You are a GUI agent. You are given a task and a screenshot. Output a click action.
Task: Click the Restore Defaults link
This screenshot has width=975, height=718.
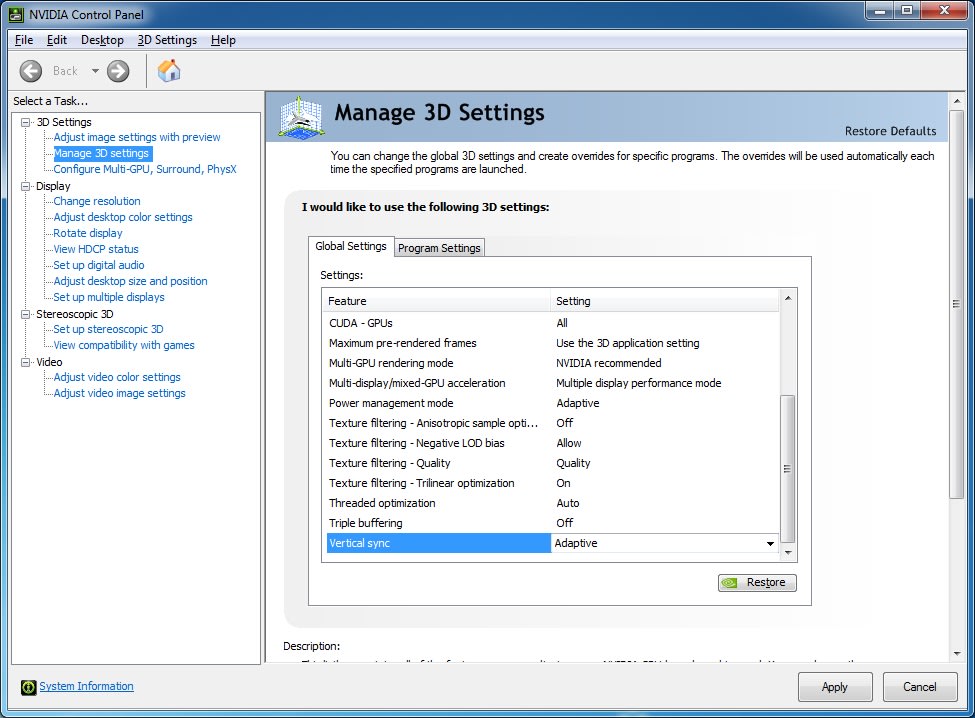[890, 131]
